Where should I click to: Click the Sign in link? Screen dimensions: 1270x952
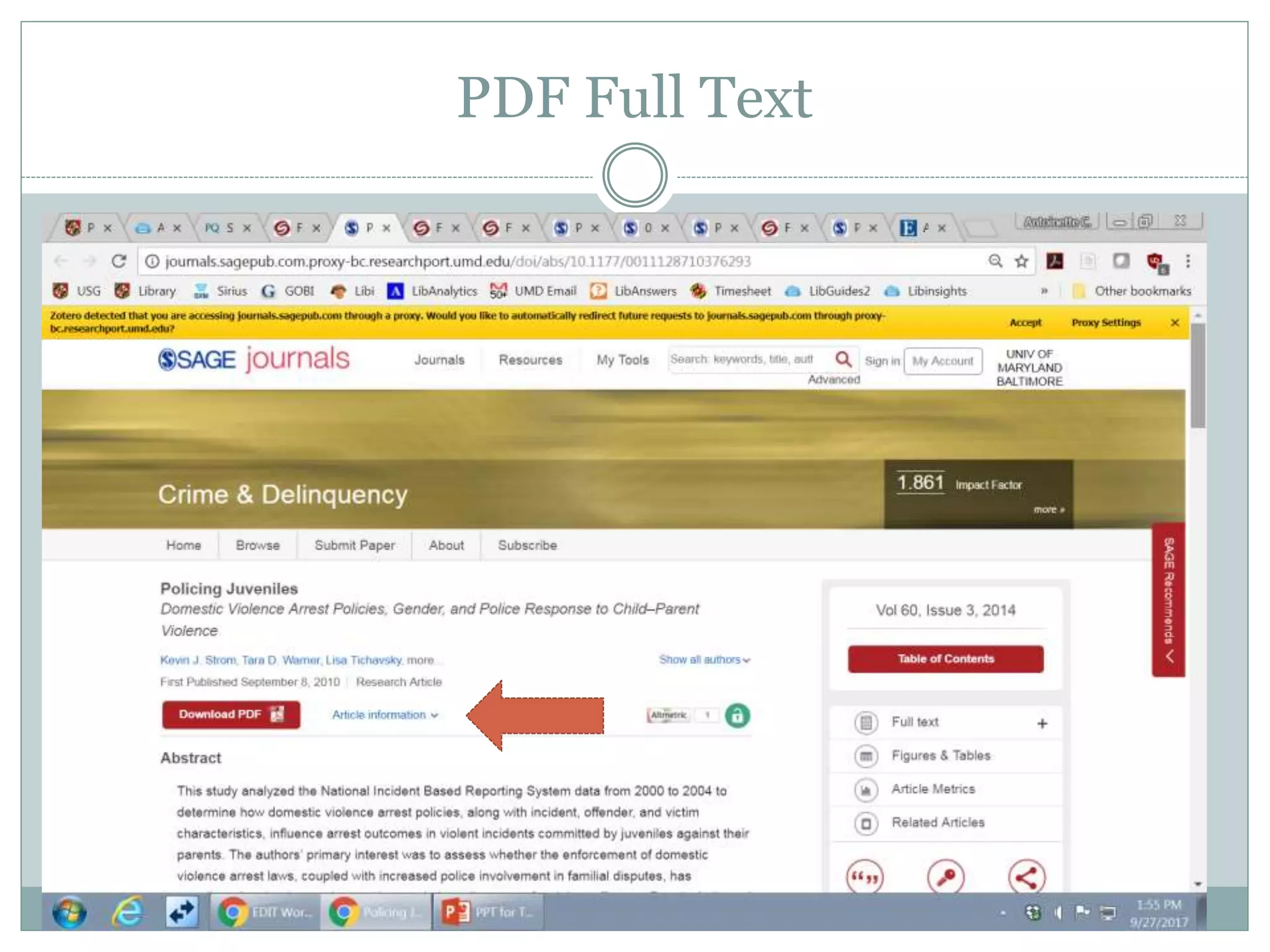pyautogui.click(x=882, y=361)
